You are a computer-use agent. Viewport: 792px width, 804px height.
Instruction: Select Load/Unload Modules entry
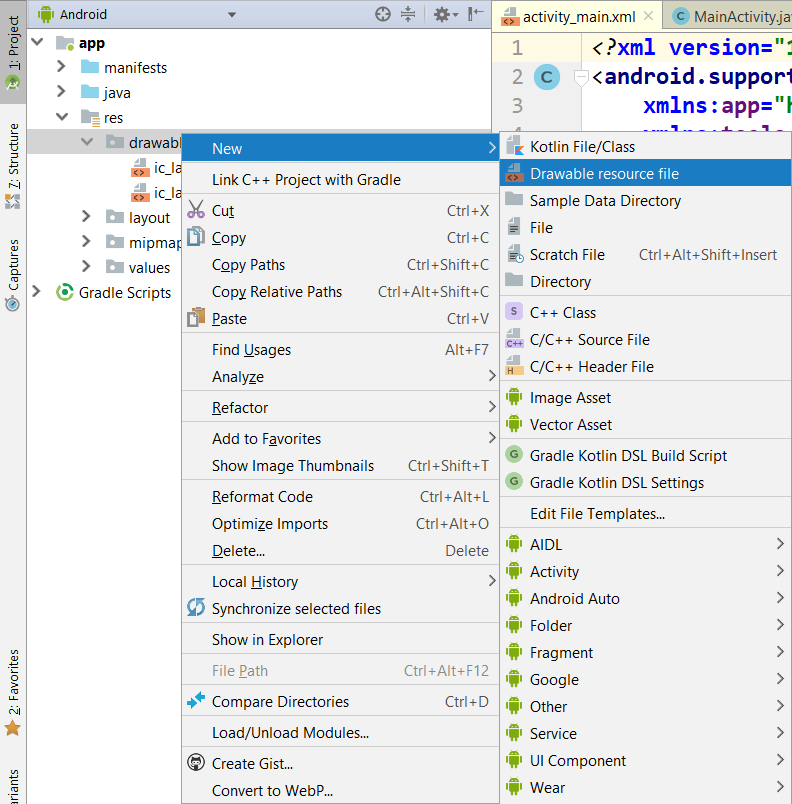pyautogui.click(x=340, y=732)
